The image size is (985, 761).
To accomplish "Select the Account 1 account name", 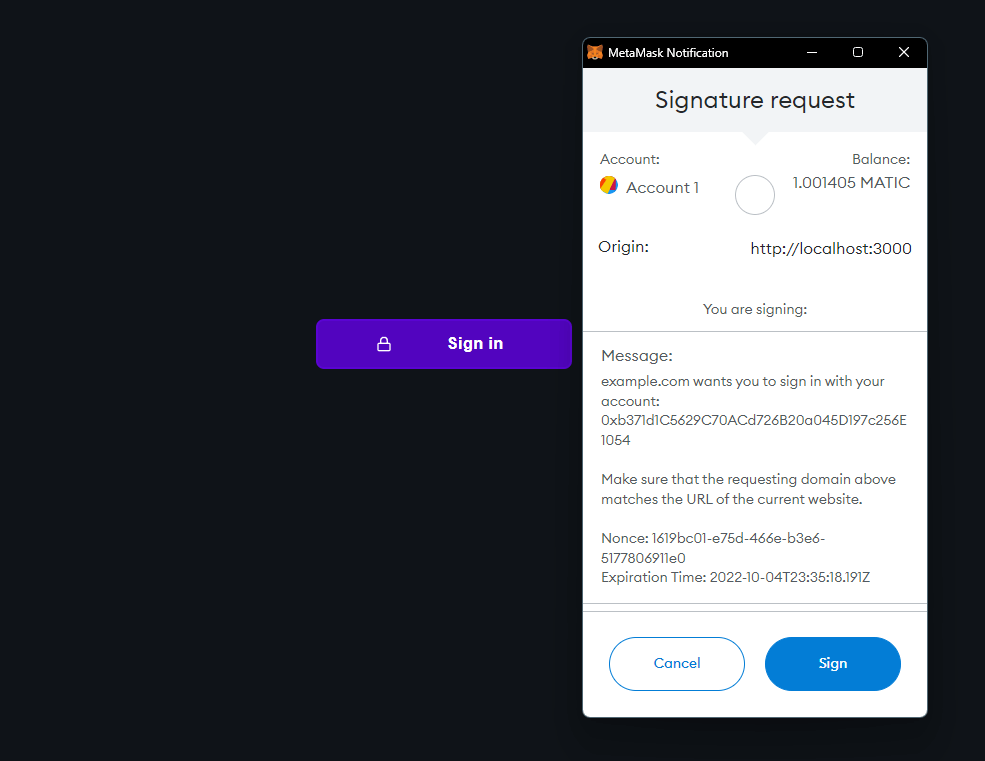I will pyautogui.click(x=661, y=187).
